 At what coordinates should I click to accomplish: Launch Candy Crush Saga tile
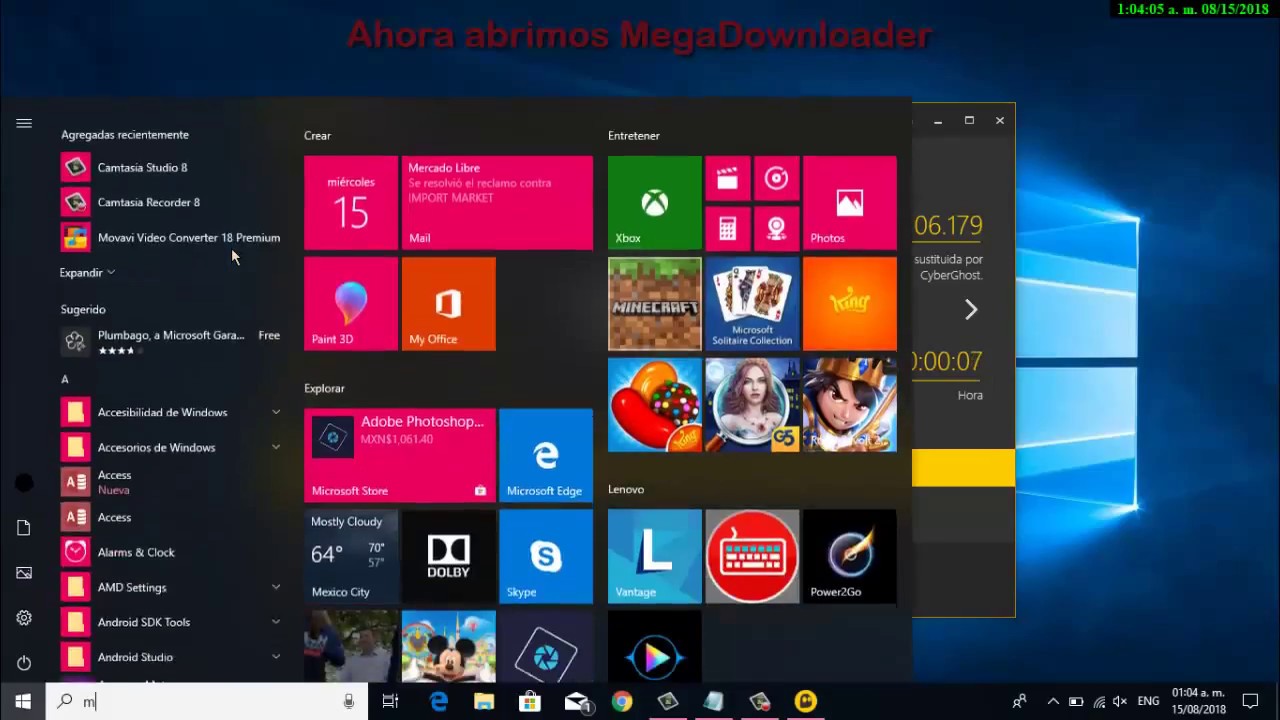pos(655,405)
